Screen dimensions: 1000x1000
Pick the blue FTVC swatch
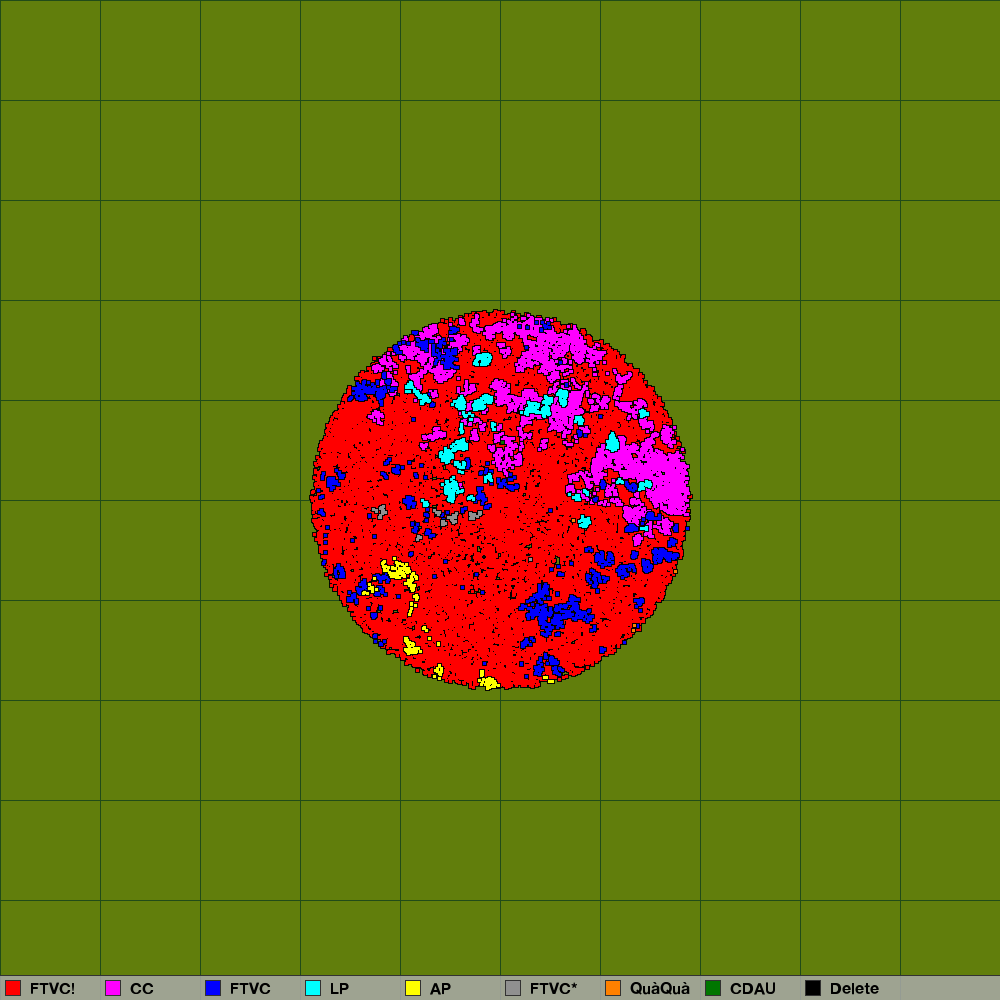[x=213, y=988]
